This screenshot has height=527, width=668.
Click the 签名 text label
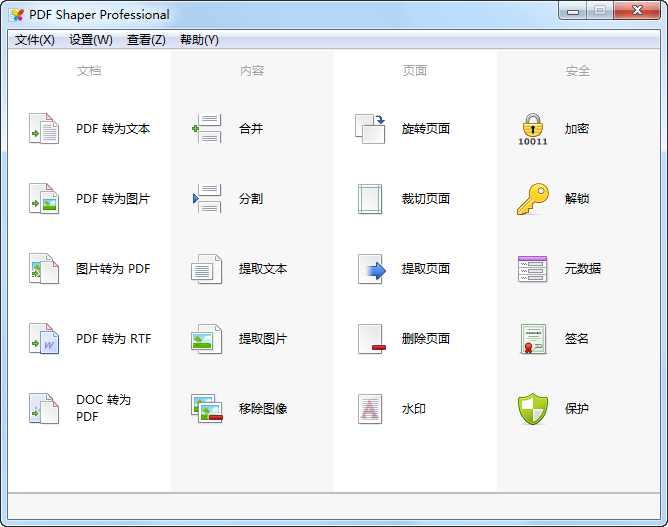point(577,339)
